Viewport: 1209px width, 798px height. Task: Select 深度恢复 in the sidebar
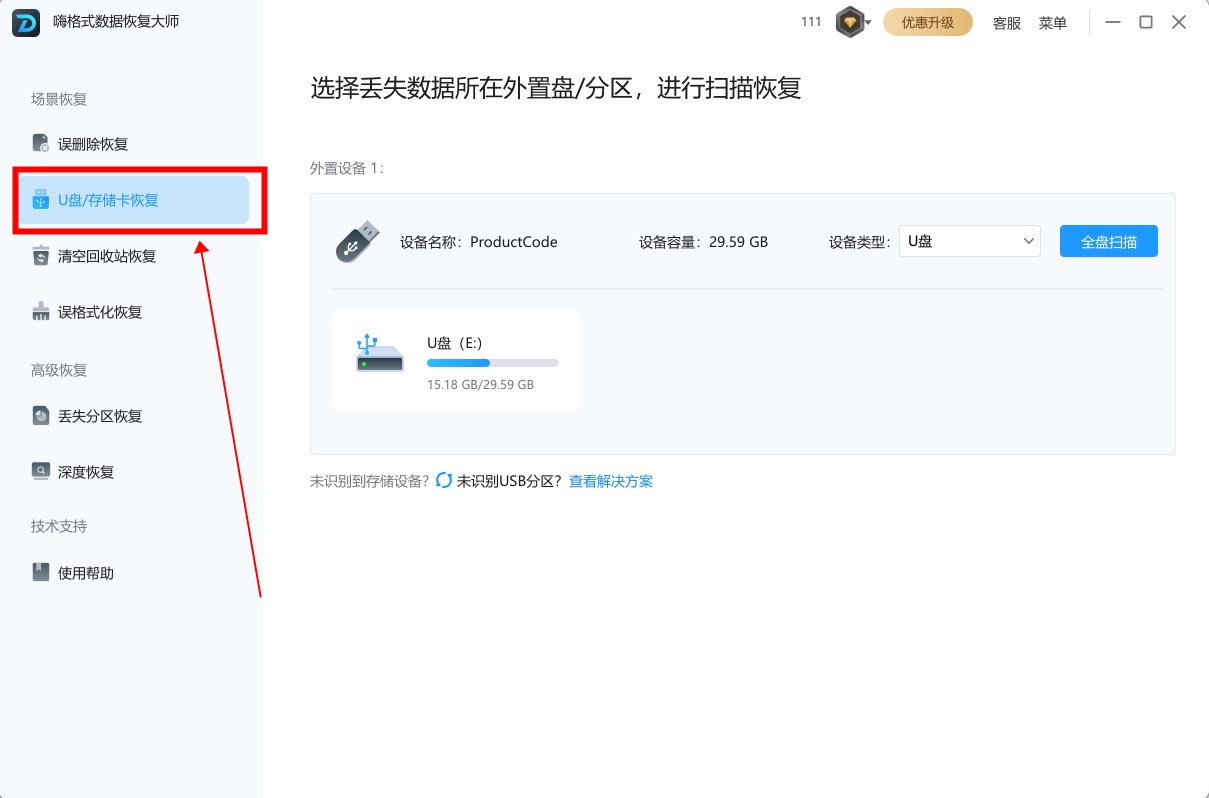click(134, 471)
